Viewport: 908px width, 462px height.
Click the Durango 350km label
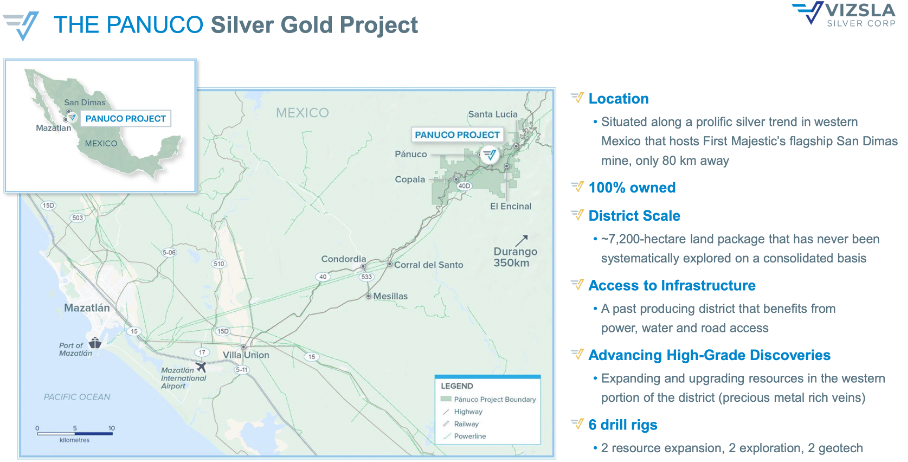pyautogui.click(x=515, y=257)
